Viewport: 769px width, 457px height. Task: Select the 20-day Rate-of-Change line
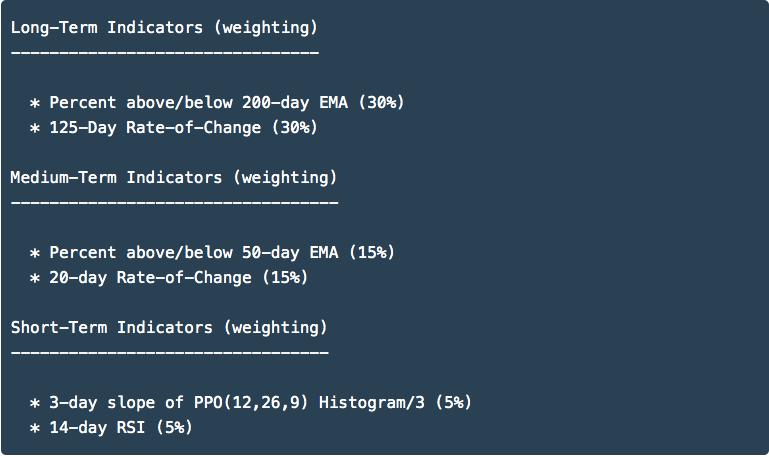[x=169, y=278]
